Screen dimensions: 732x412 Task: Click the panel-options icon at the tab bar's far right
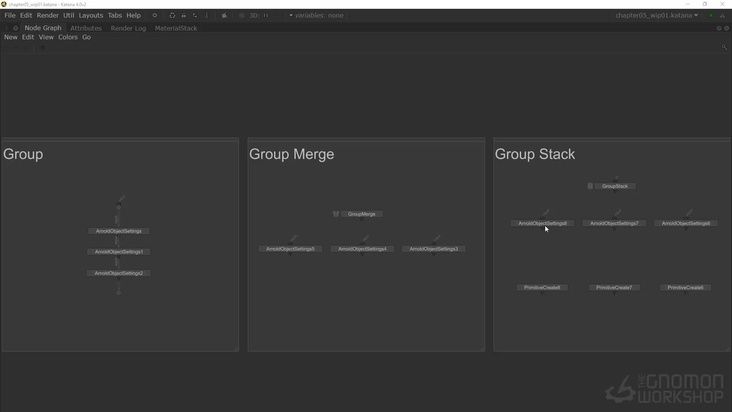point(726,28)
